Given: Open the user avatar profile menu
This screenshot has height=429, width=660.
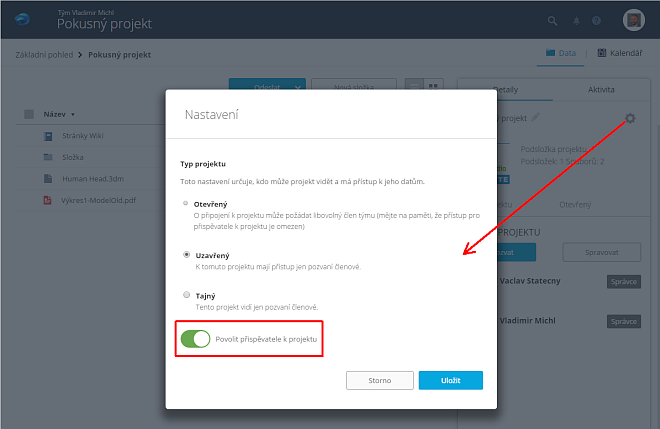Looking at the screenshot, I should 633,20.
